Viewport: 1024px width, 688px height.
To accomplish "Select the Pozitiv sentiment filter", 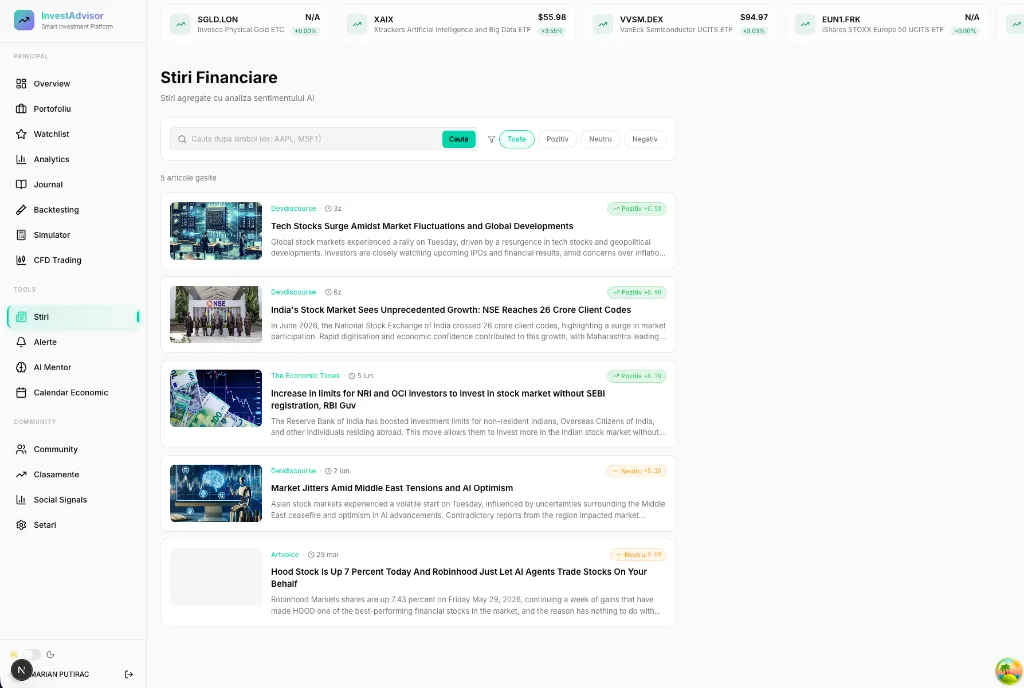I will 557,139.
